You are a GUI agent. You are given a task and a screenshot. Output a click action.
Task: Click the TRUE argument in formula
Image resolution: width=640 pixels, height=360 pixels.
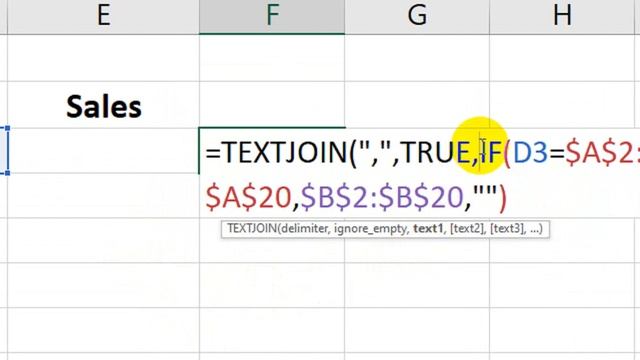pos(436,152)
